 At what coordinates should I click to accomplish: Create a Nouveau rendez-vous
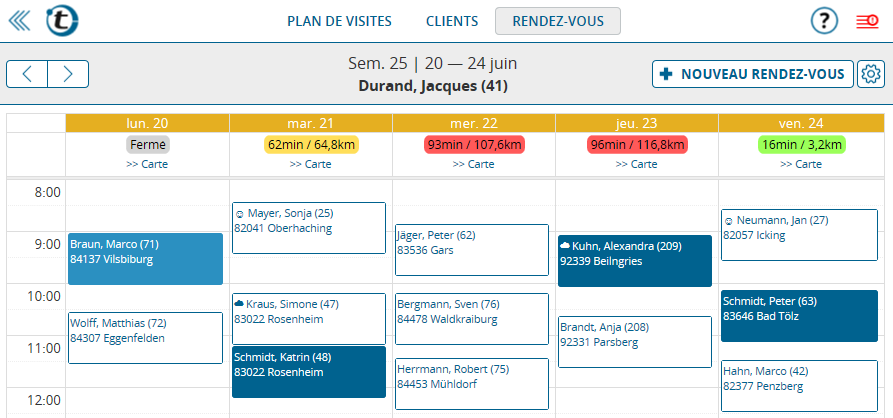click(x=752, y=74)
